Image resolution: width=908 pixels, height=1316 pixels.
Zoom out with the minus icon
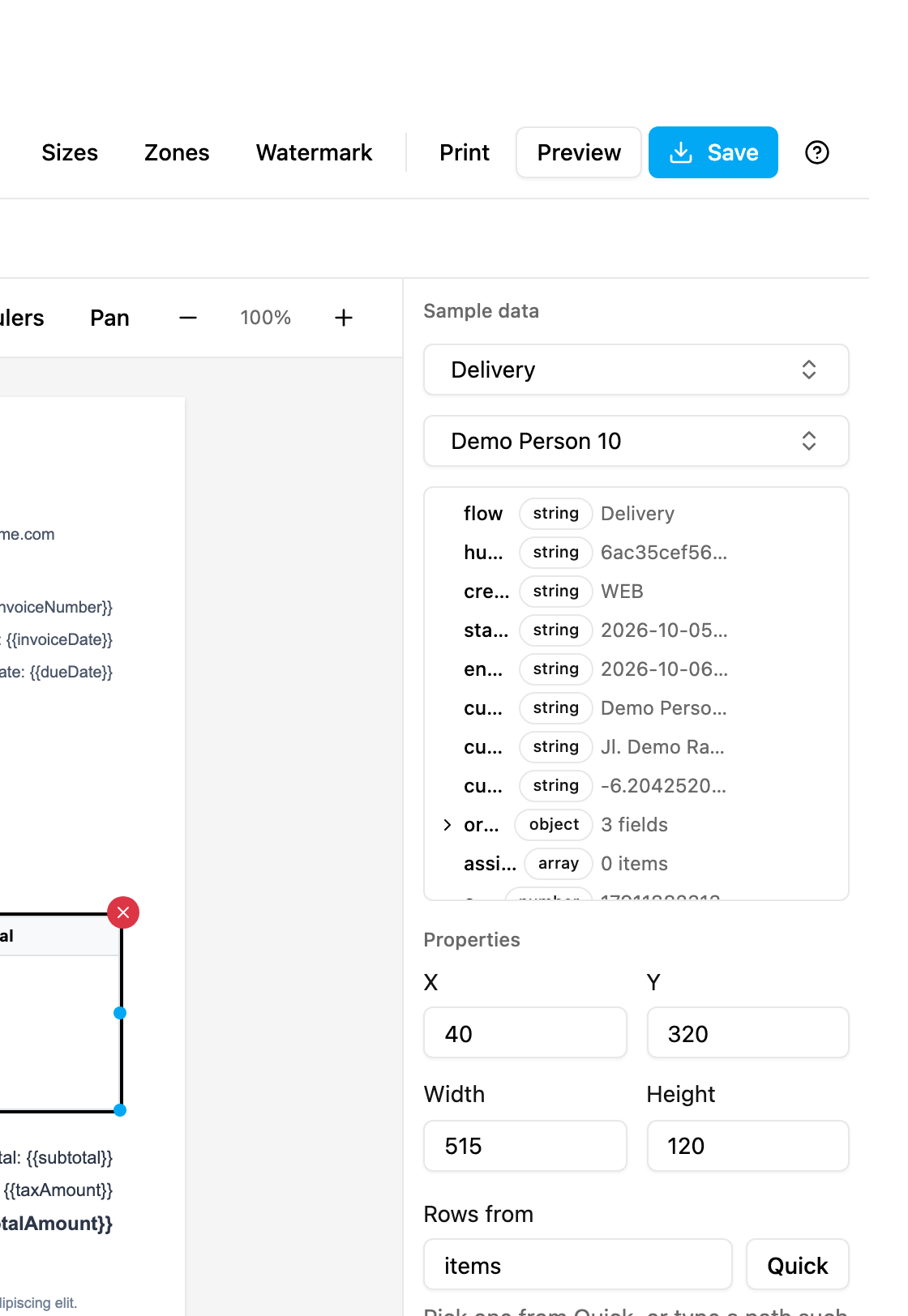coord(188,318)
